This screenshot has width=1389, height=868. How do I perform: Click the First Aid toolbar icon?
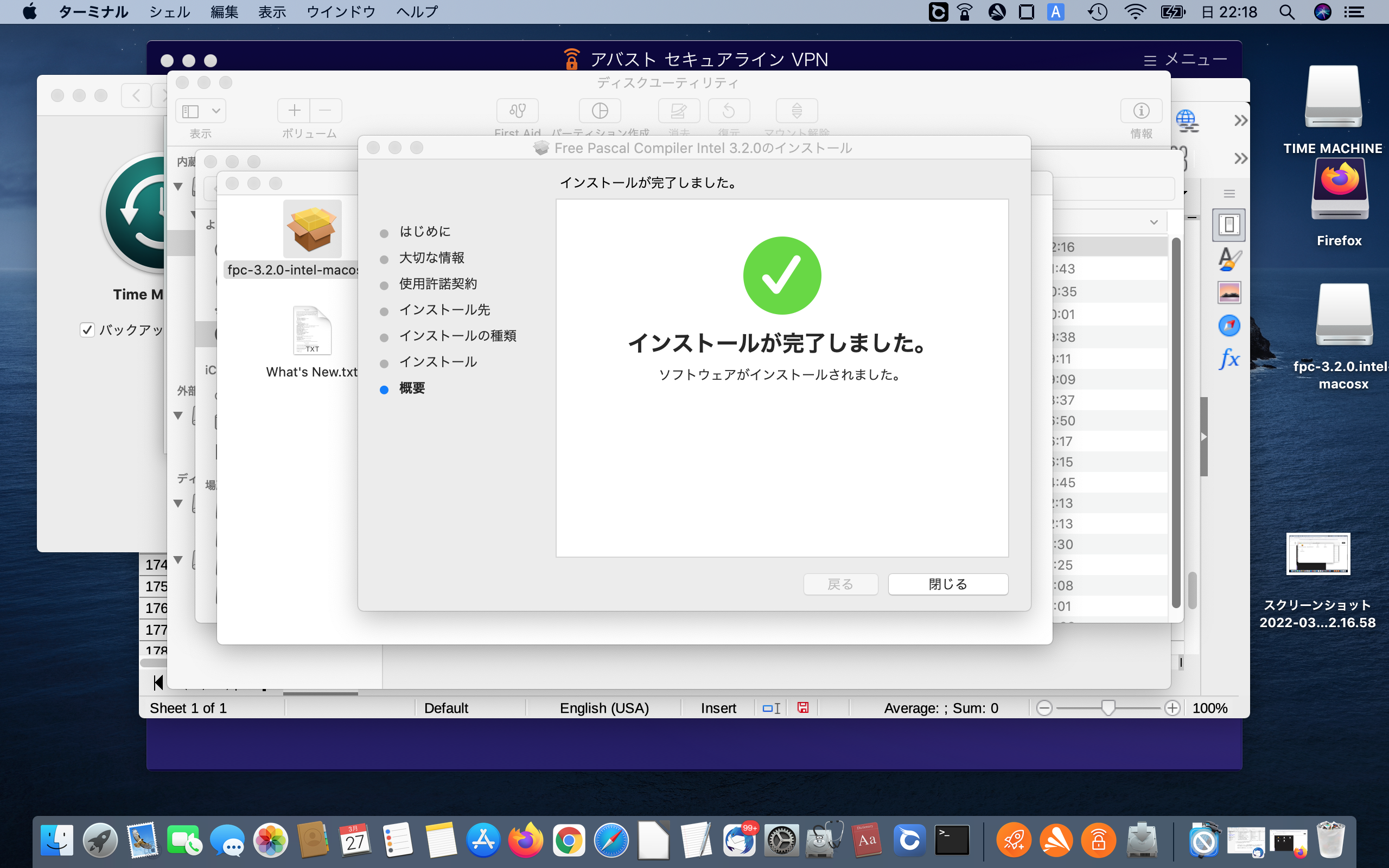click(x=517, y=110)
